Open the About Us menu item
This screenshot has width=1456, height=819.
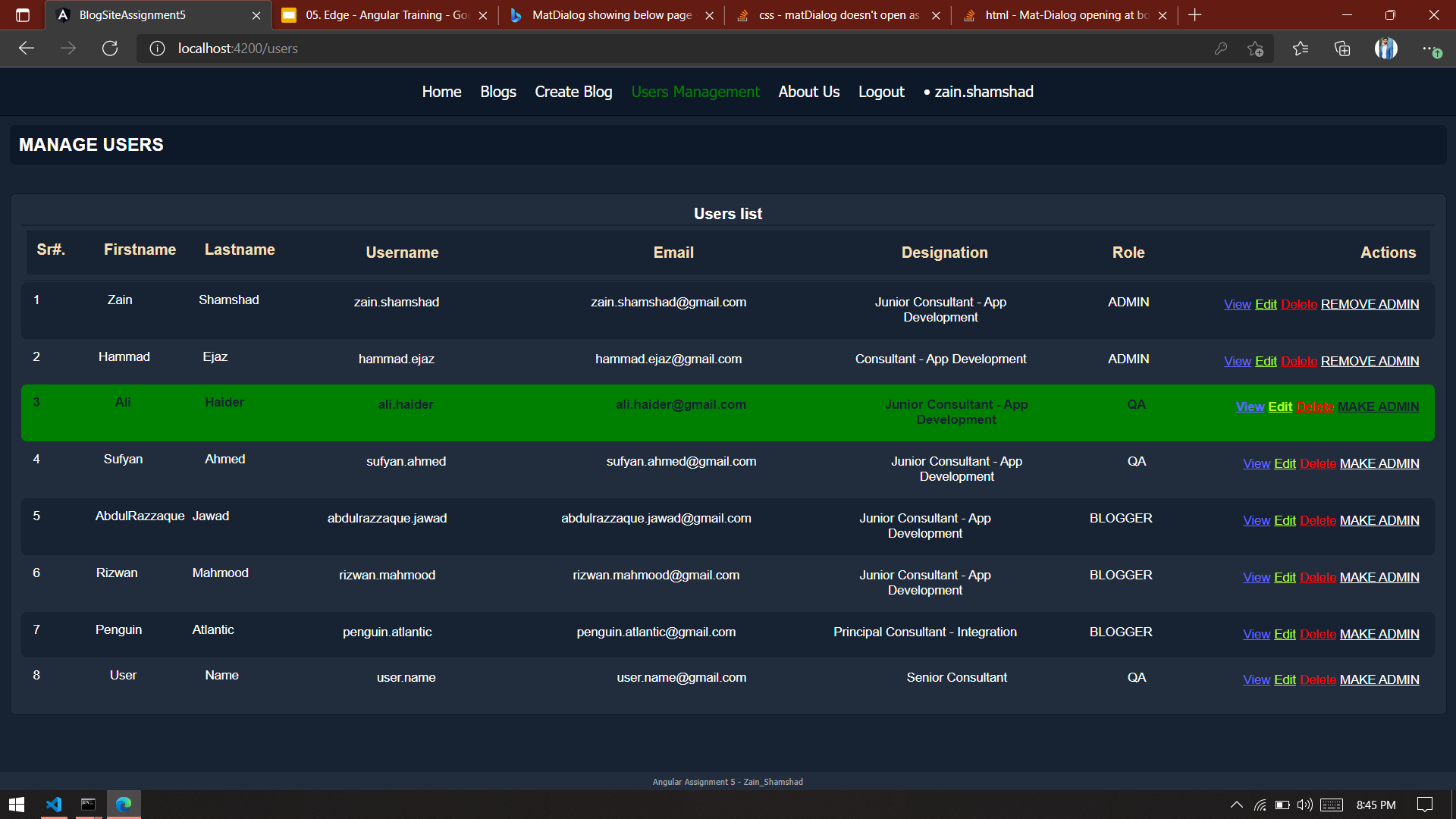808,92
